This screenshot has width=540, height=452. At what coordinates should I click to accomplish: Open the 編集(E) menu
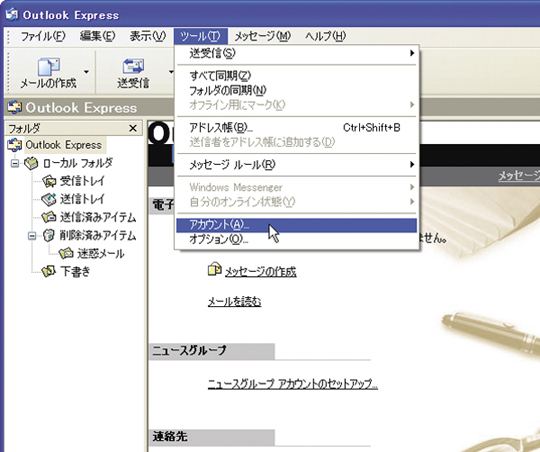(97, 36)
